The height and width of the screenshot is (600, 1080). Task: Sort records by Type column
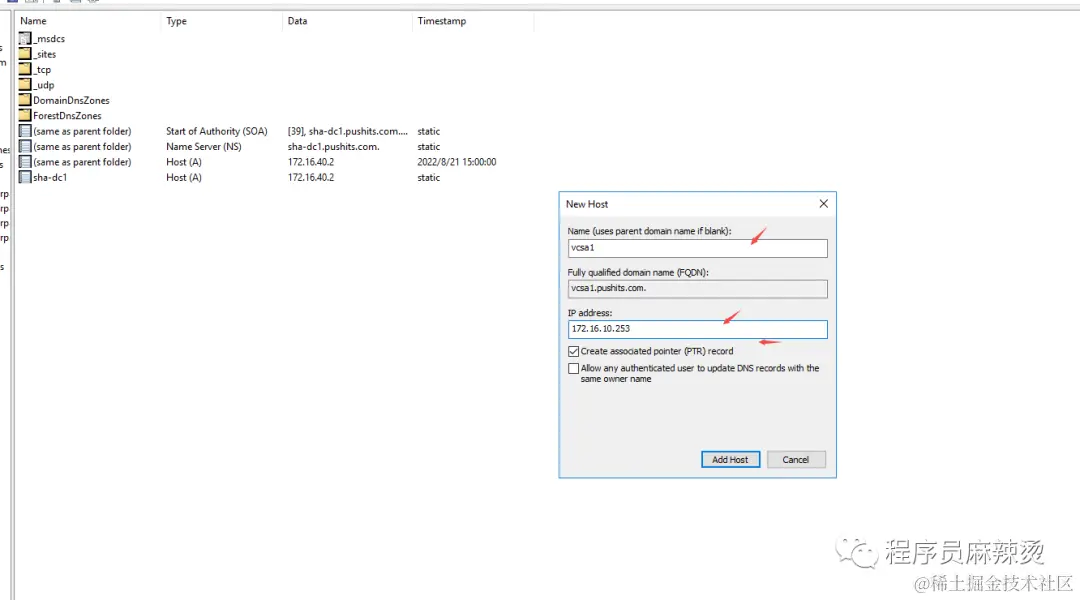tap(222, 21)
